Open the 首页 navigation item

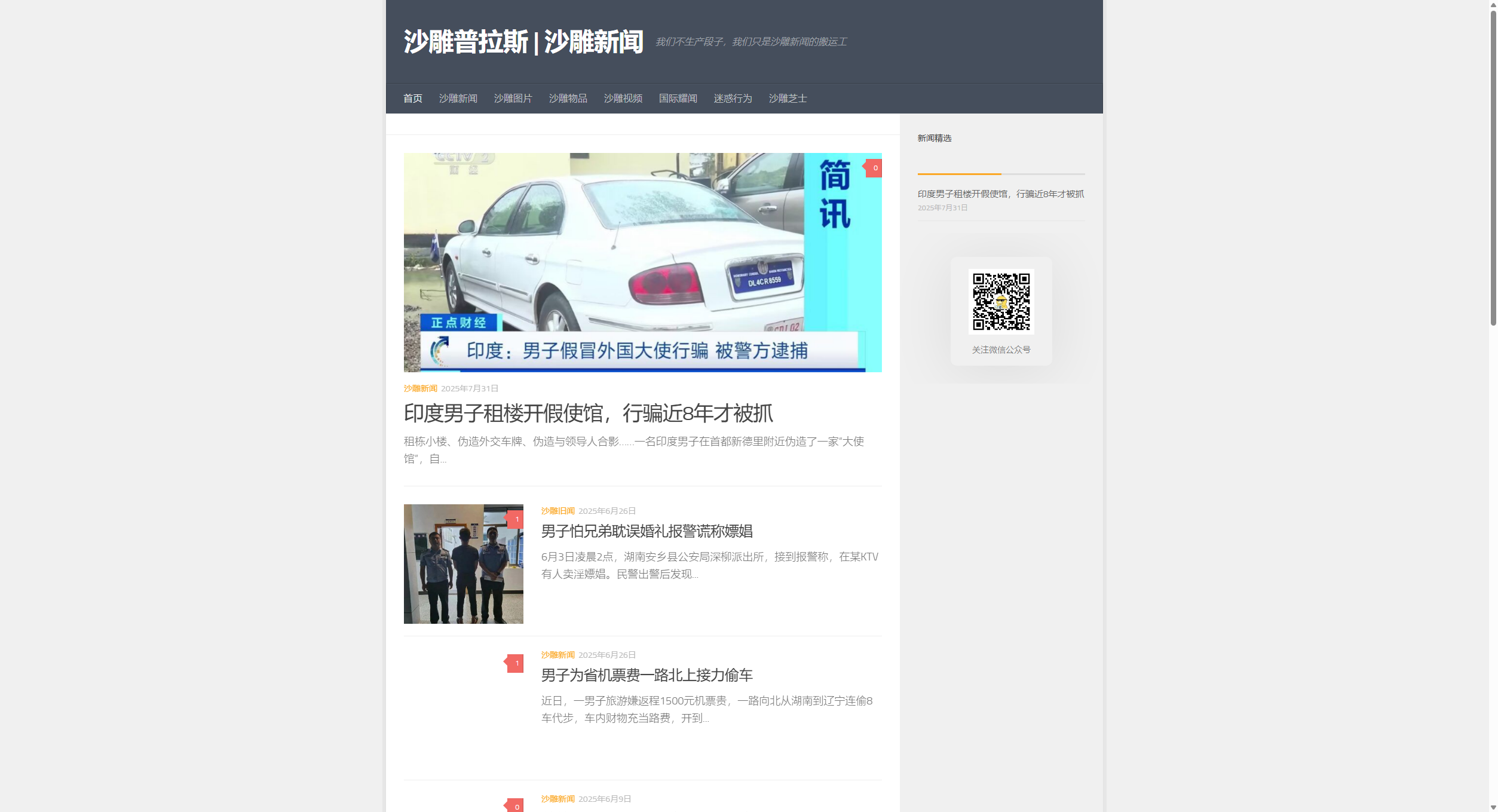(x=412, y=99)
